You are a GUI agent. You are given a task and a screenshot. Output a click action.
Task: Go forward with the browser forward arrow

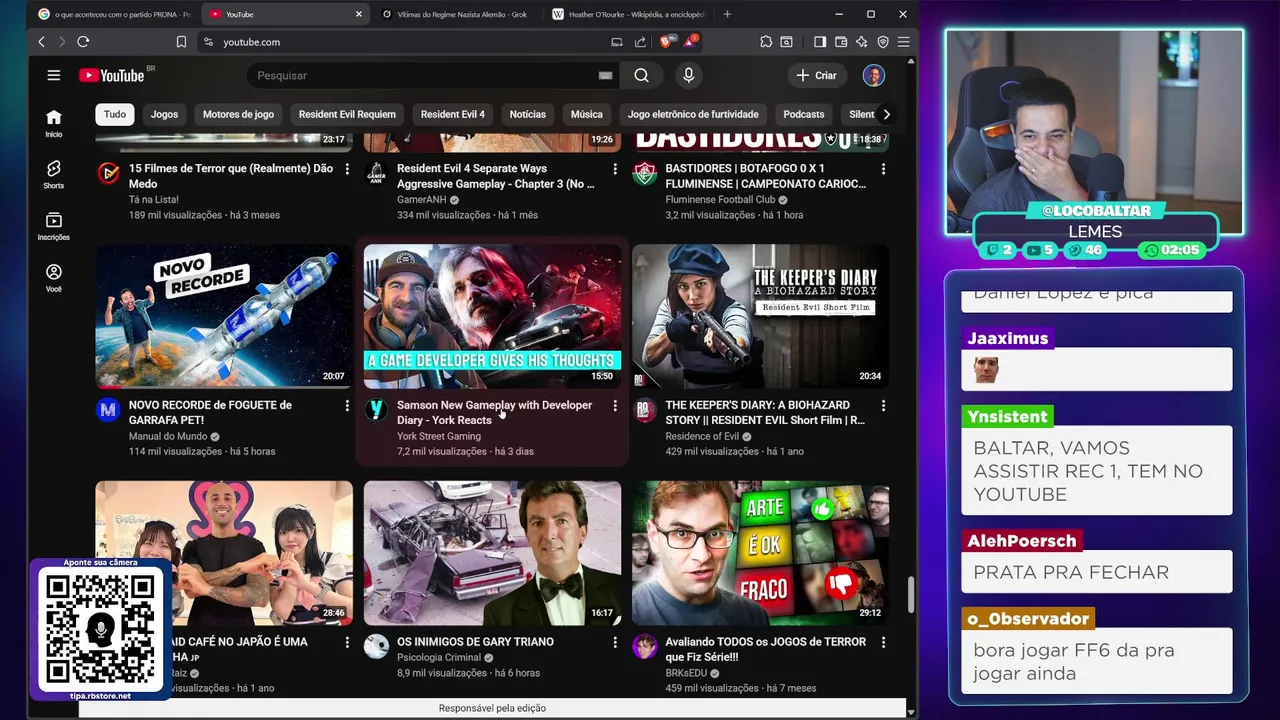point(61,42)
